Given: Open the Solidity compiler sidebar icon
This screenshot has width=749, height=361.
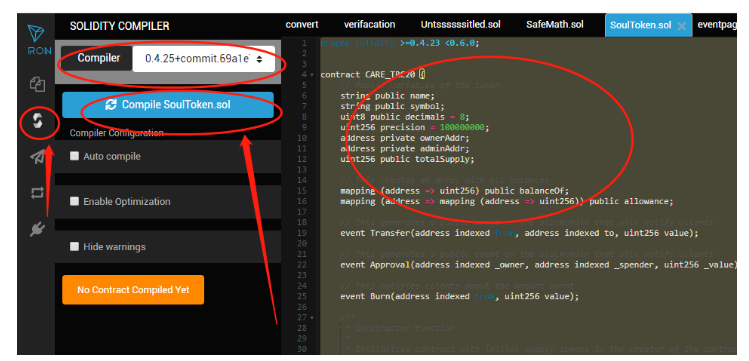Looking at the screenshot, I should tap(38, 122).
